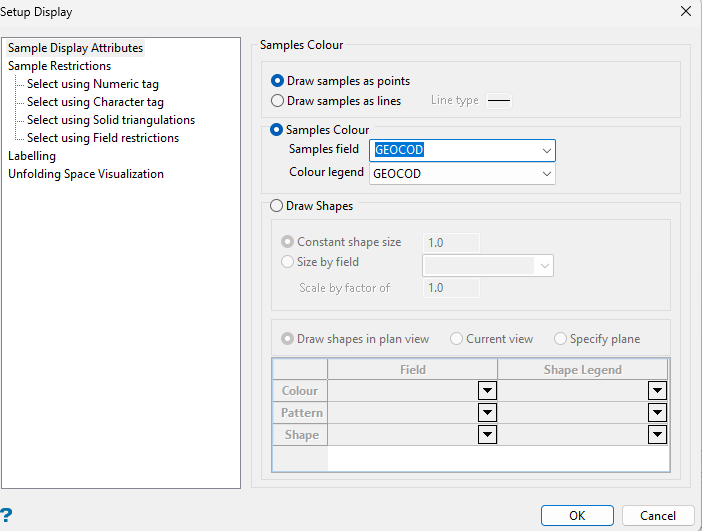The height and width of the screenshot is (531, 702).
Task: Open Shape row Field dropdown arrow
Action: click(487, 435)
